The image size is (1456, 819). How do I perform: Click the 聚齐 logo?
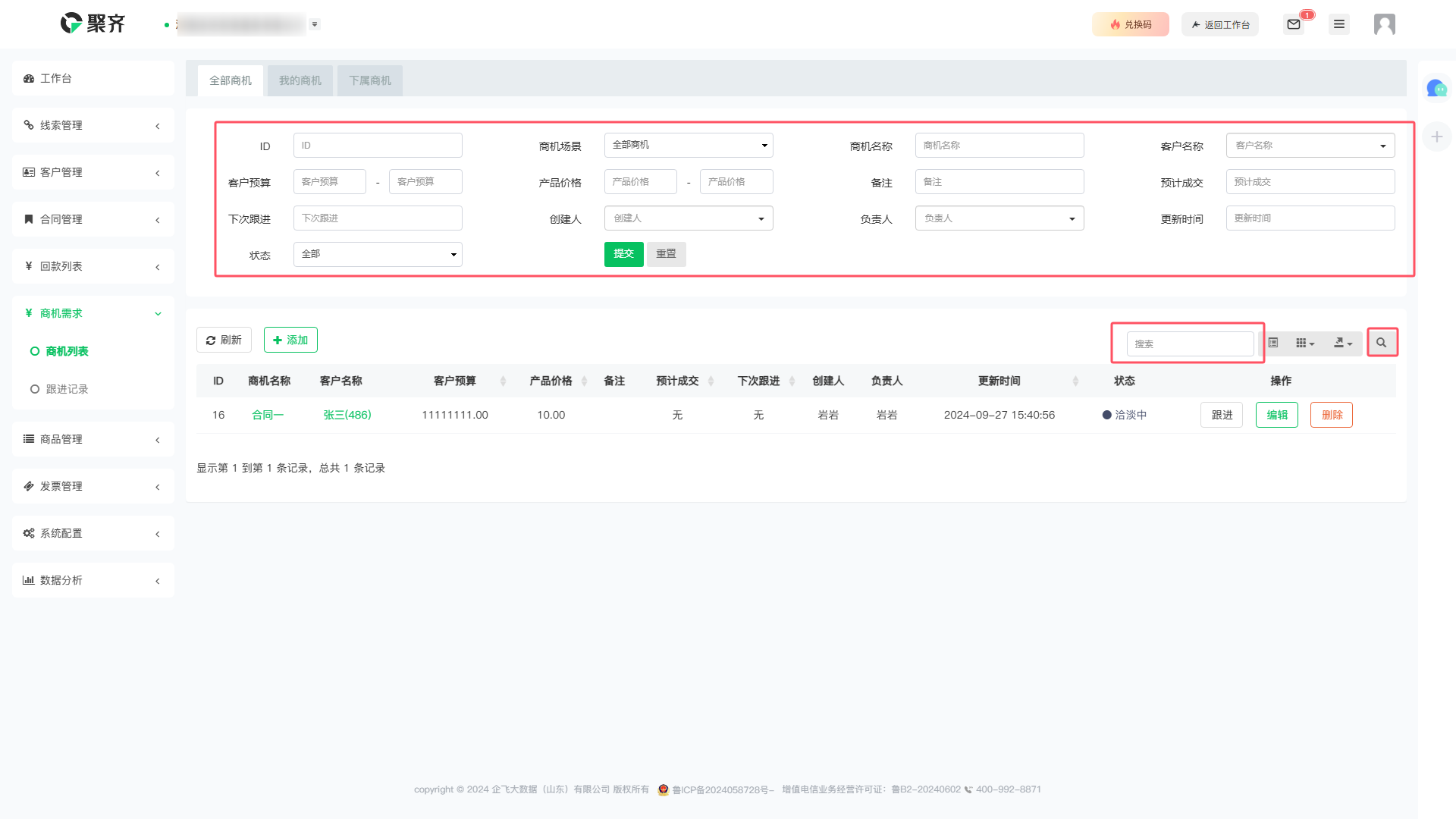93,24
